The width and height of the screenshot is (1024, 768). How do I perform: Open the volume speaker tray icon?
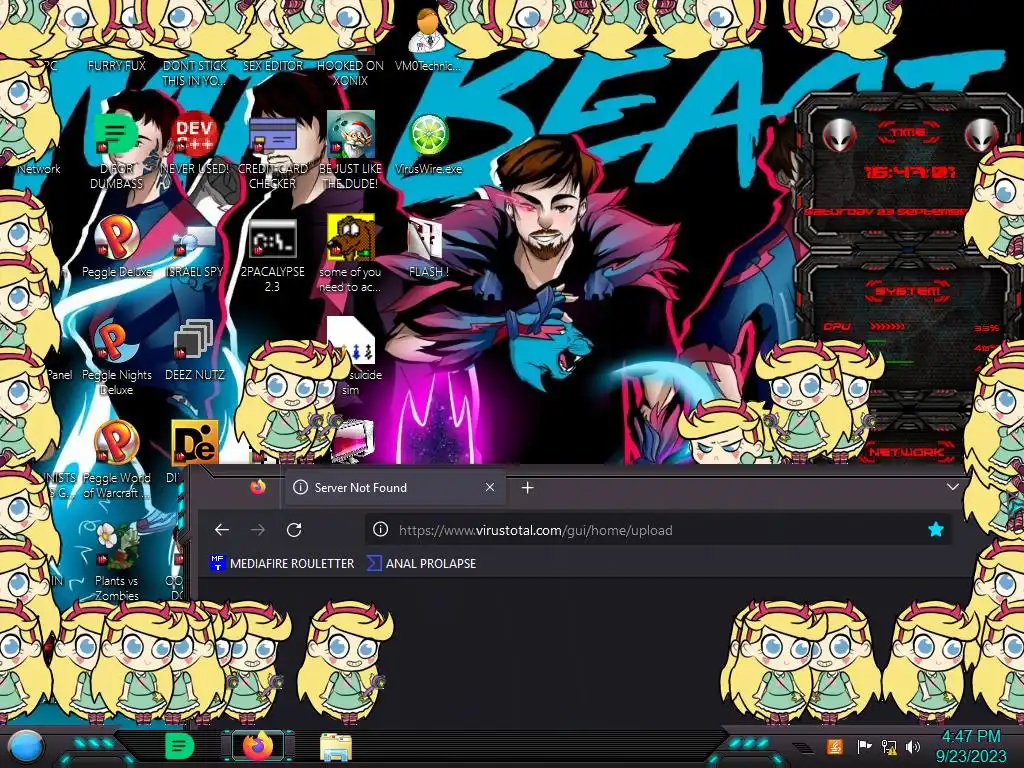pyautogui.click(x=914, y=746)
